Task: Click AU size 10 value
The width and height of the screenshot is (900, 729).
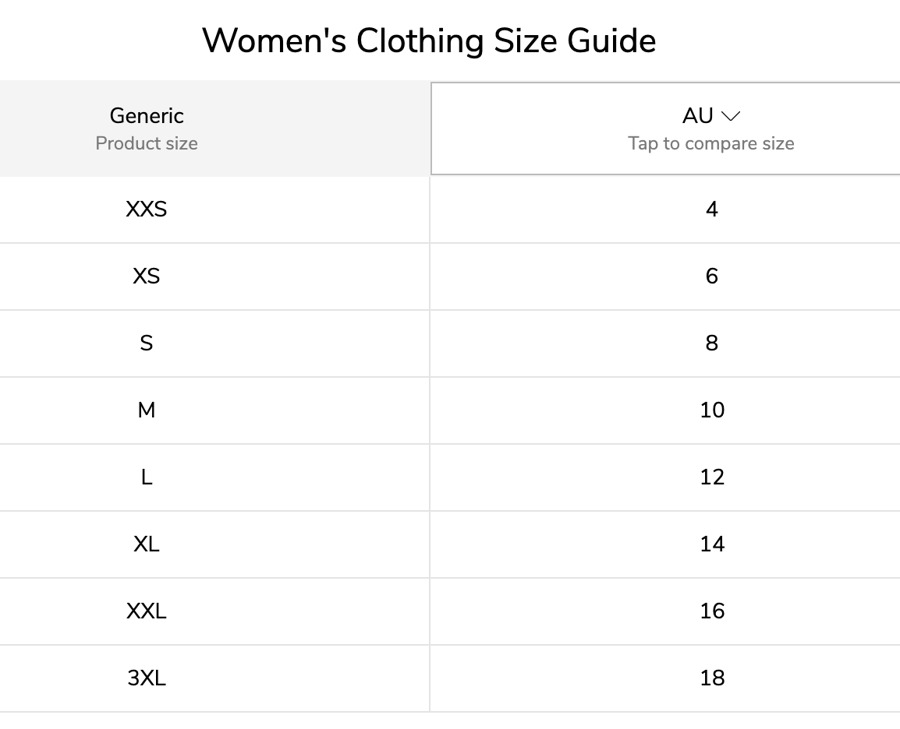Action: [712, 410]
